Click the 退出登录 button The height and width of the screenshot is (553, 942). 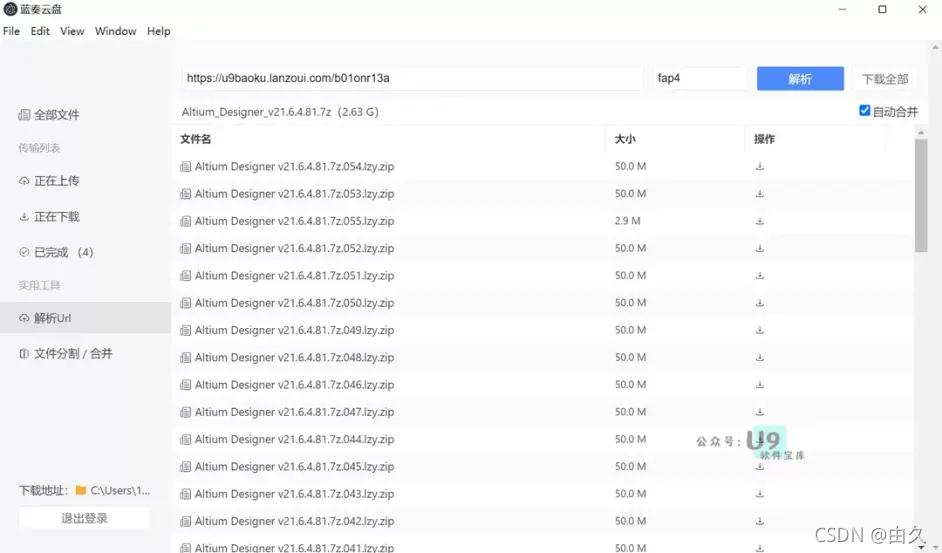coord(84,518)
